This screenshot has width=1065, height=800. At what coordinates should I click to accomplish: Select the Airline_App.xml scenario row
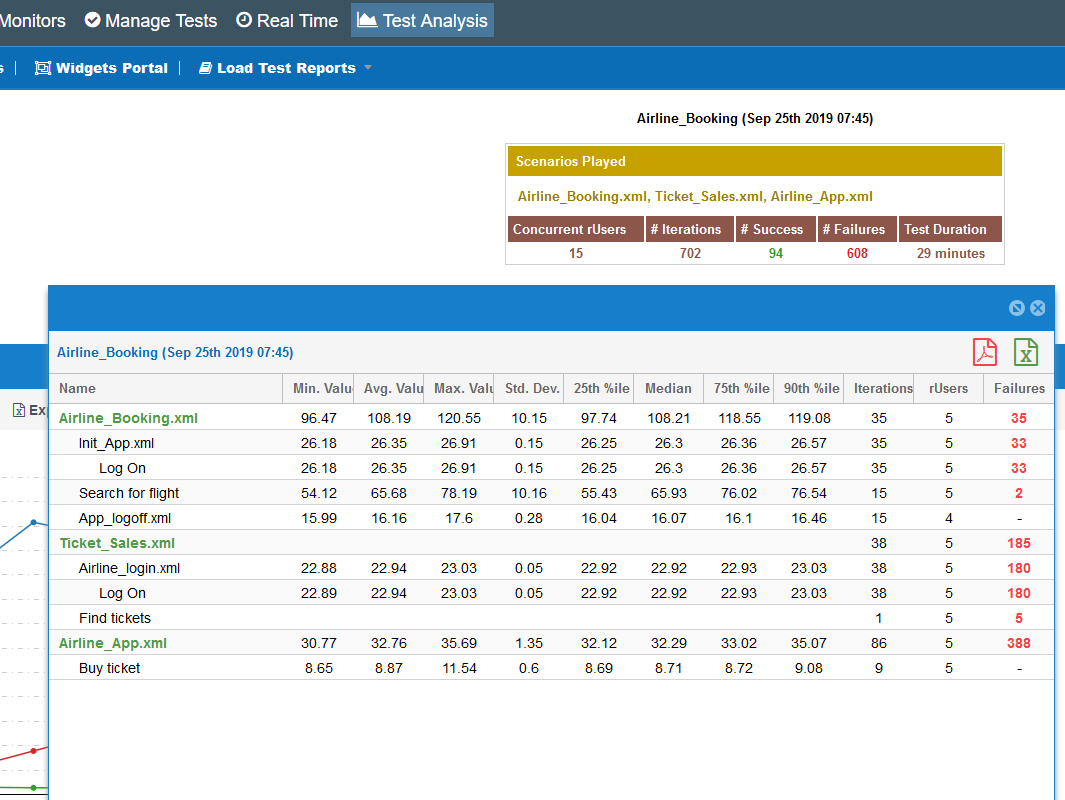pos(552,643)
